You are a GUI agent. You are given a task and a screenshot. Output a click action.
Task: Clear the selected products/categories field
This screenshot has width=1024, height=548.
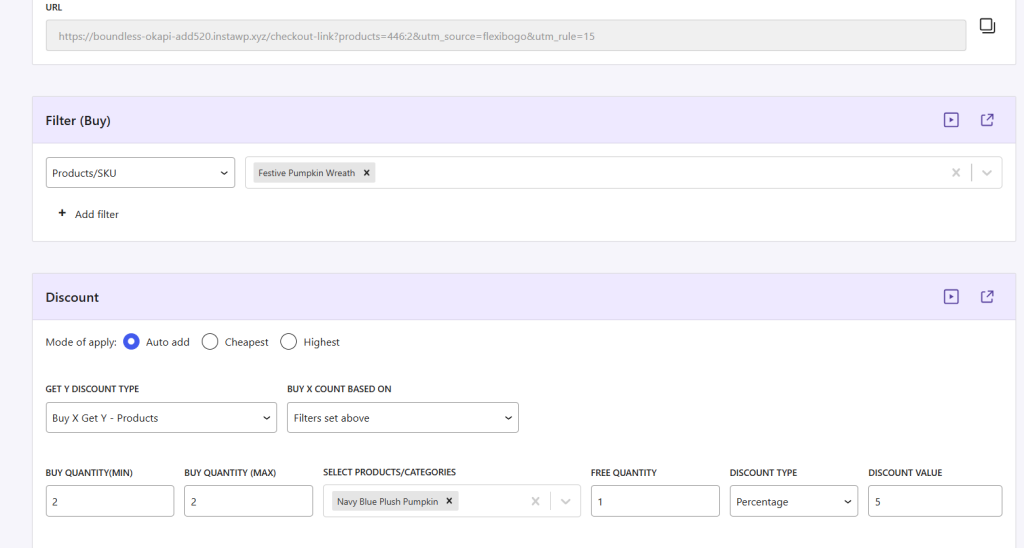click(x=536, y=502)
